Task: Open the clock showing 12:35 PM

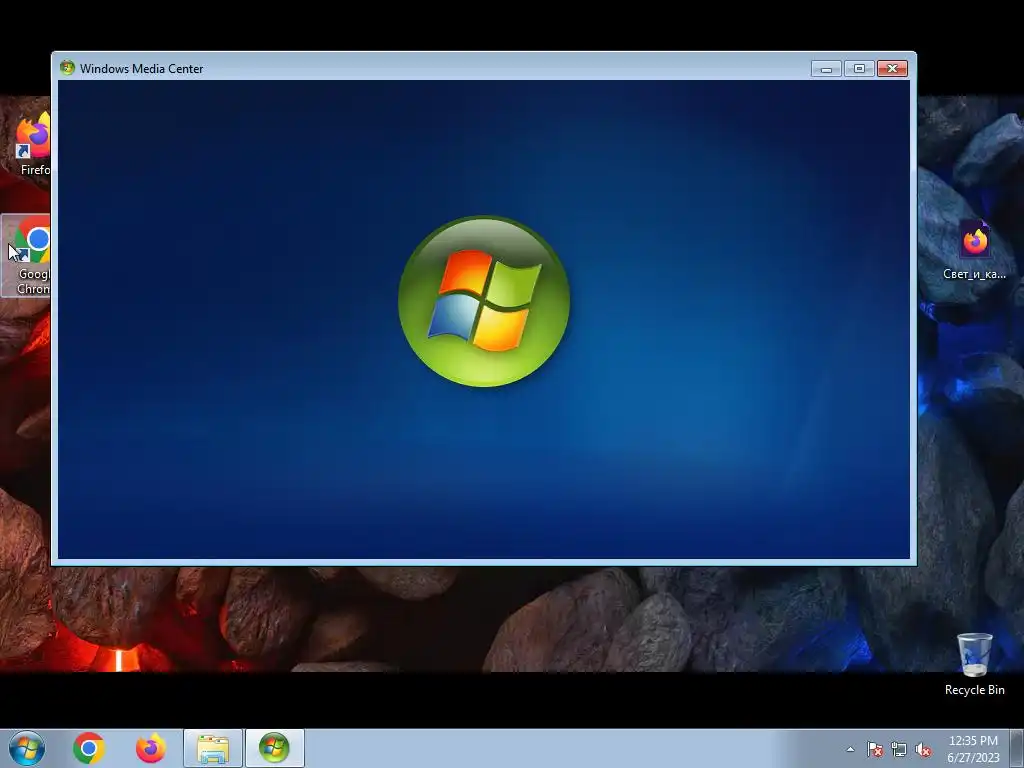Action: pyautogui.click(x=973, y=749)
